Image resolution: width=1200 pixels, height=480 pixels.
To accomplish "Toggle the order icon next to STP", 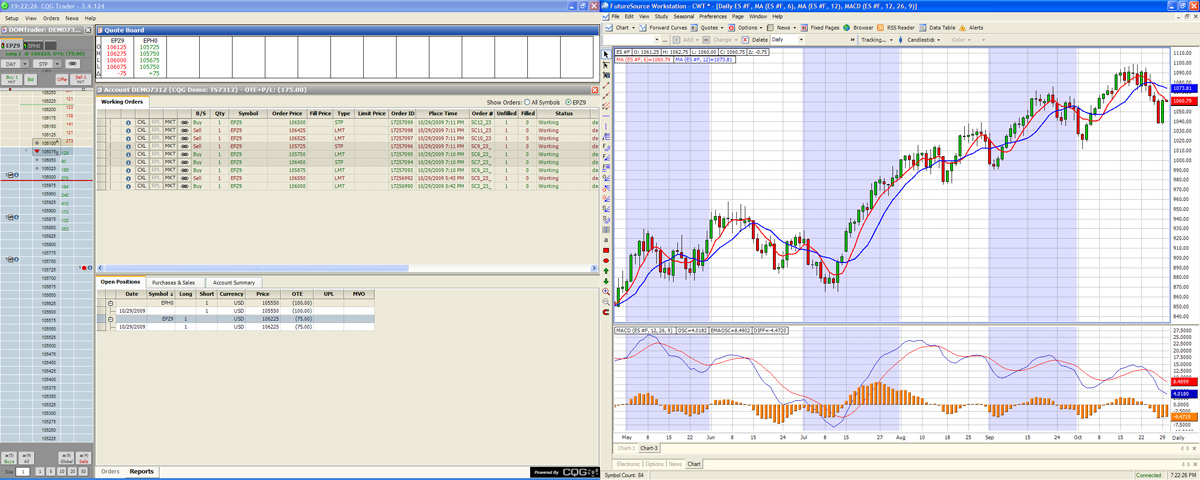I will (x=71, y=63).
